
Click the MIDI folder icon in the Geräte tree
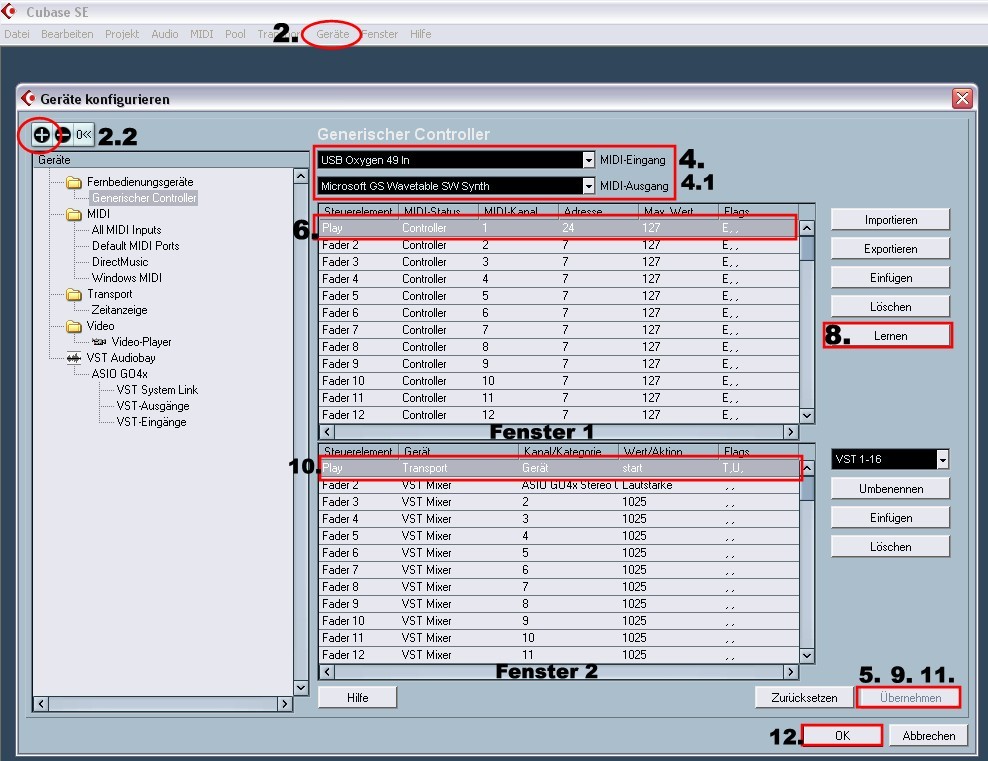click(x=74, y=214)
